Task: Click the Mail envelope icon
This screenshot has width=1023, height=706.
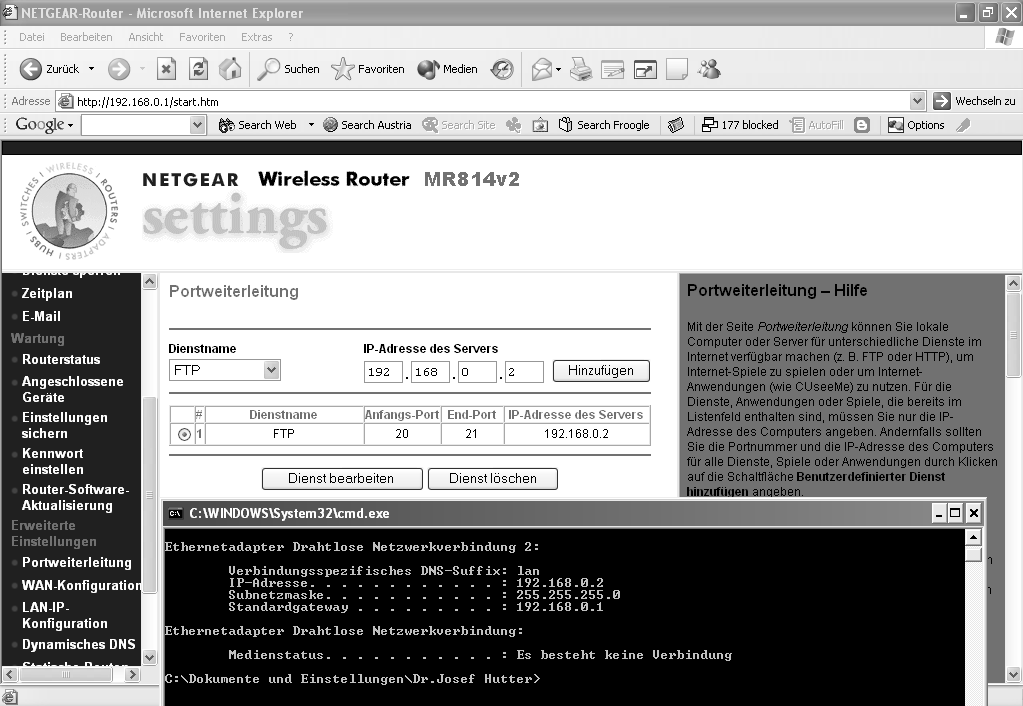Action: point(542,69)
